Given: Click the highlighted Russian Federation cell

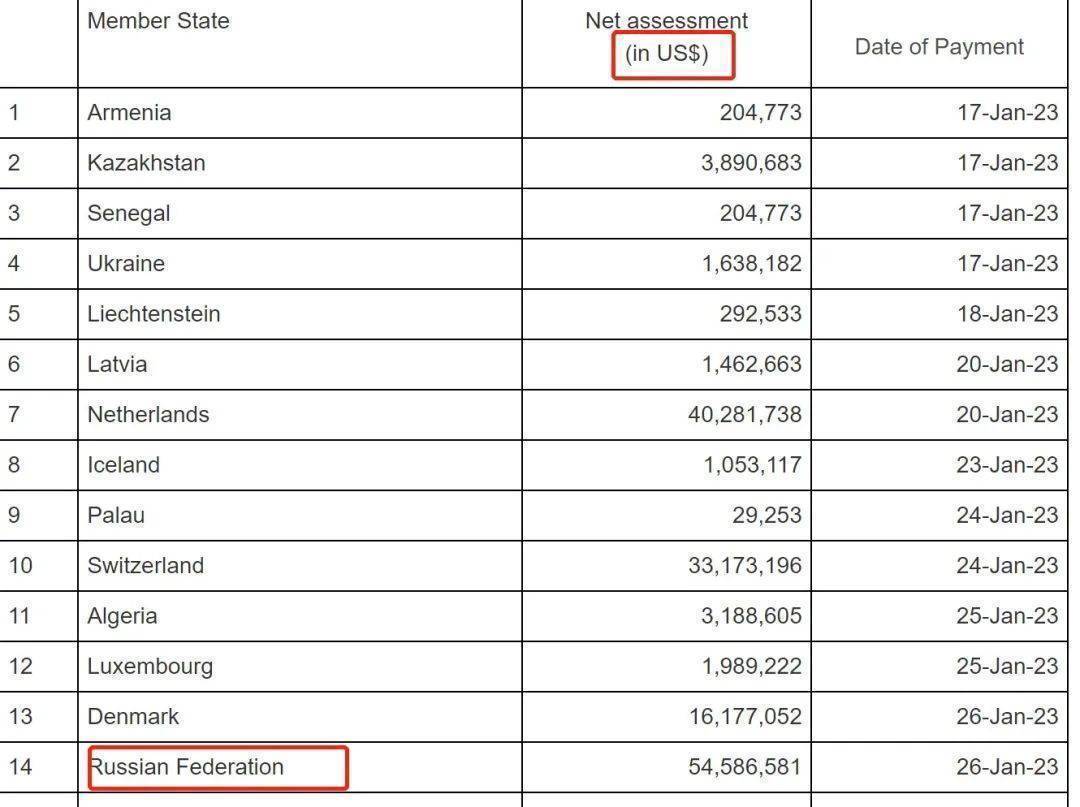Looking at the screenshot, I should pyautogui.click(x=187, y=767).
